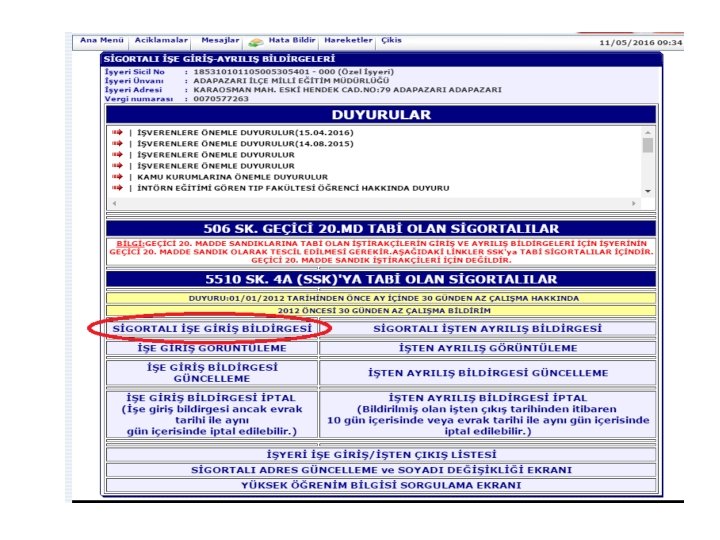Open the Ana Menü menu item
This screenshot has height=540, width=720.
[x=101, y=40]
